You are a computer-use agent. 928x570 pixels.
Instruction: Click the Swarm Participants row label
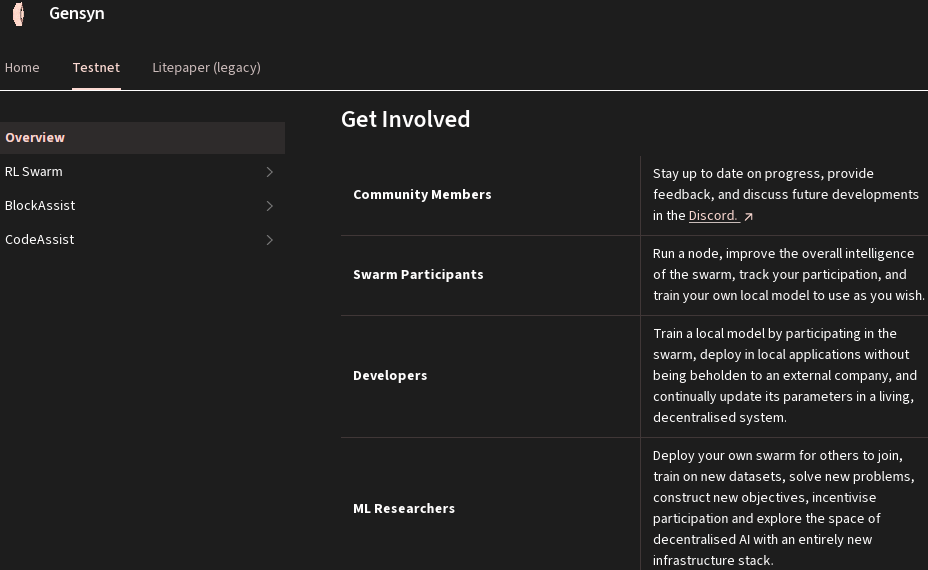(418, 275)
